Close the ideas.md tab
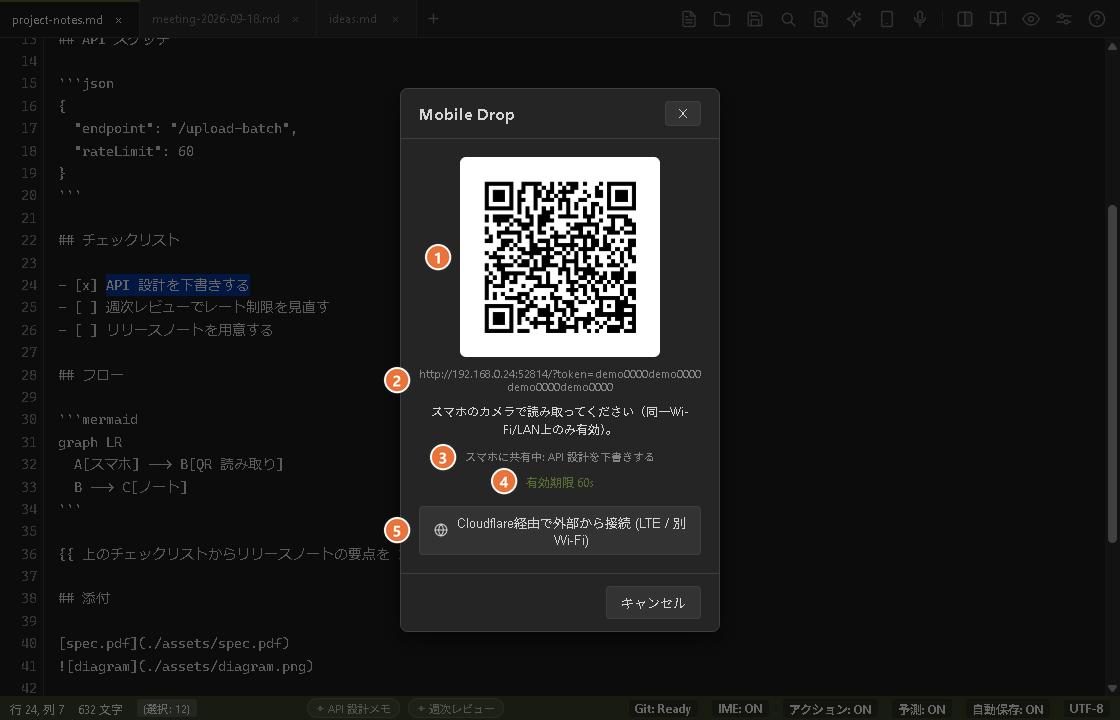 tap(395, 20)
